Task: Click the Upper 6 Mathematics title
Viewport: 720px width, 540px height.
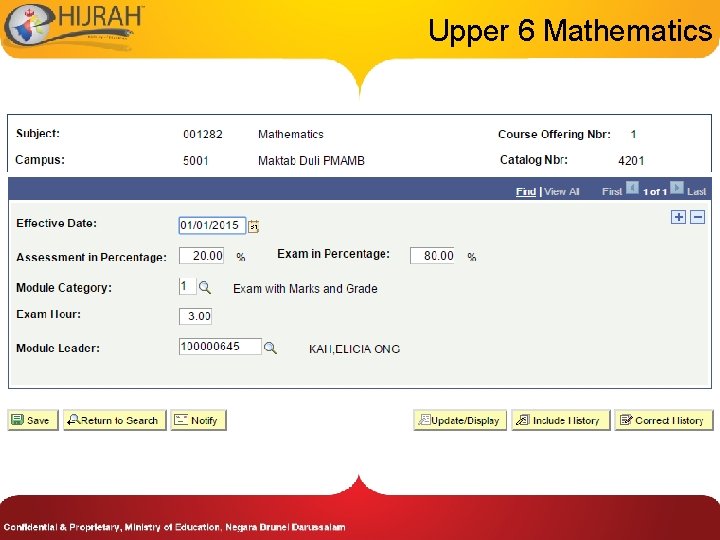Action: (570, 31)
